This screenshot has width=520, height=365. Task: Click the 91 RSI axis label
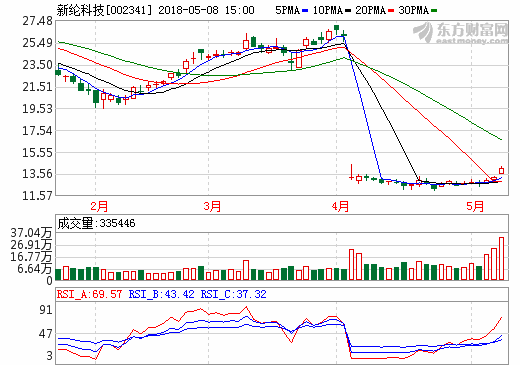pos(46,310)
